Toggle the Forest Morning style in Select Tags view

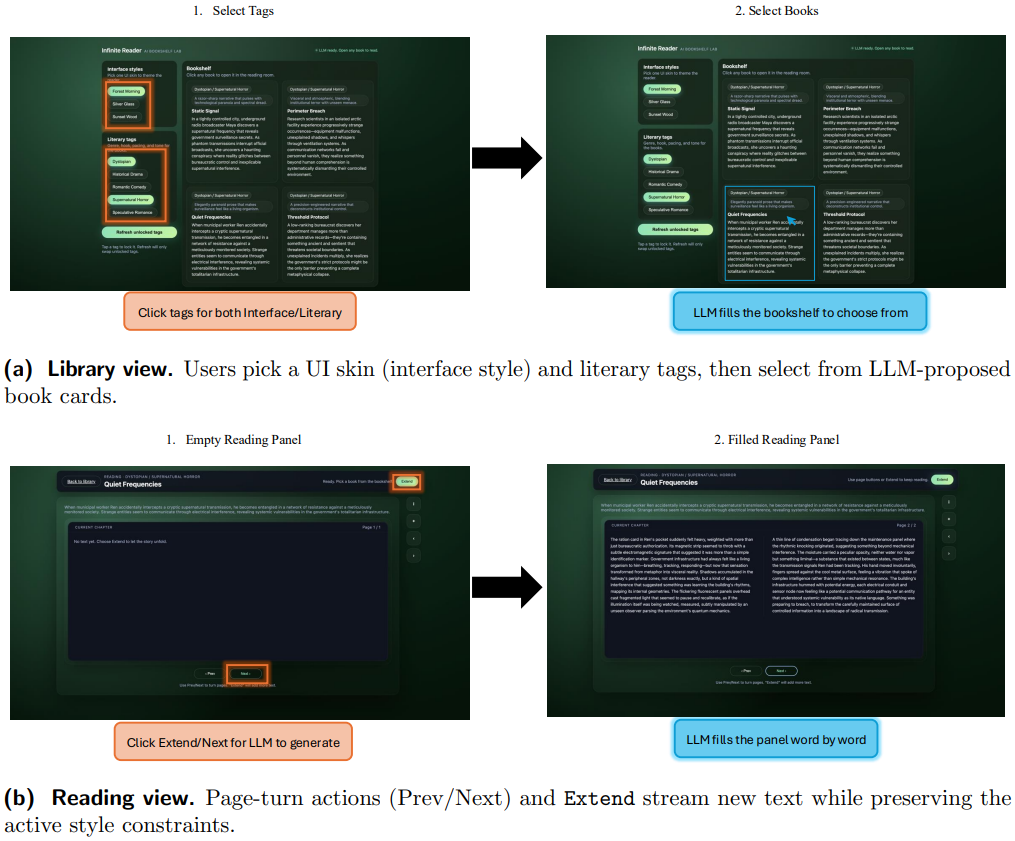[126, 91]
